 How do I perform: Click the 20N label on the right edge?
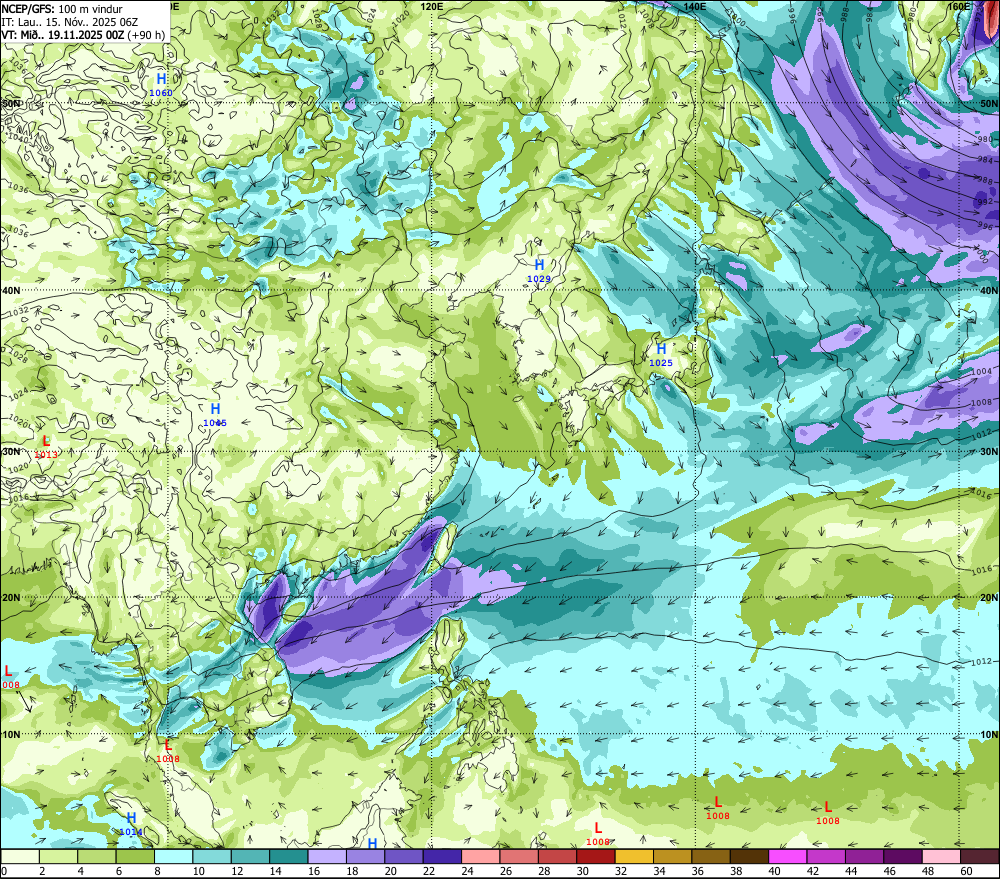tap(989, 598)
